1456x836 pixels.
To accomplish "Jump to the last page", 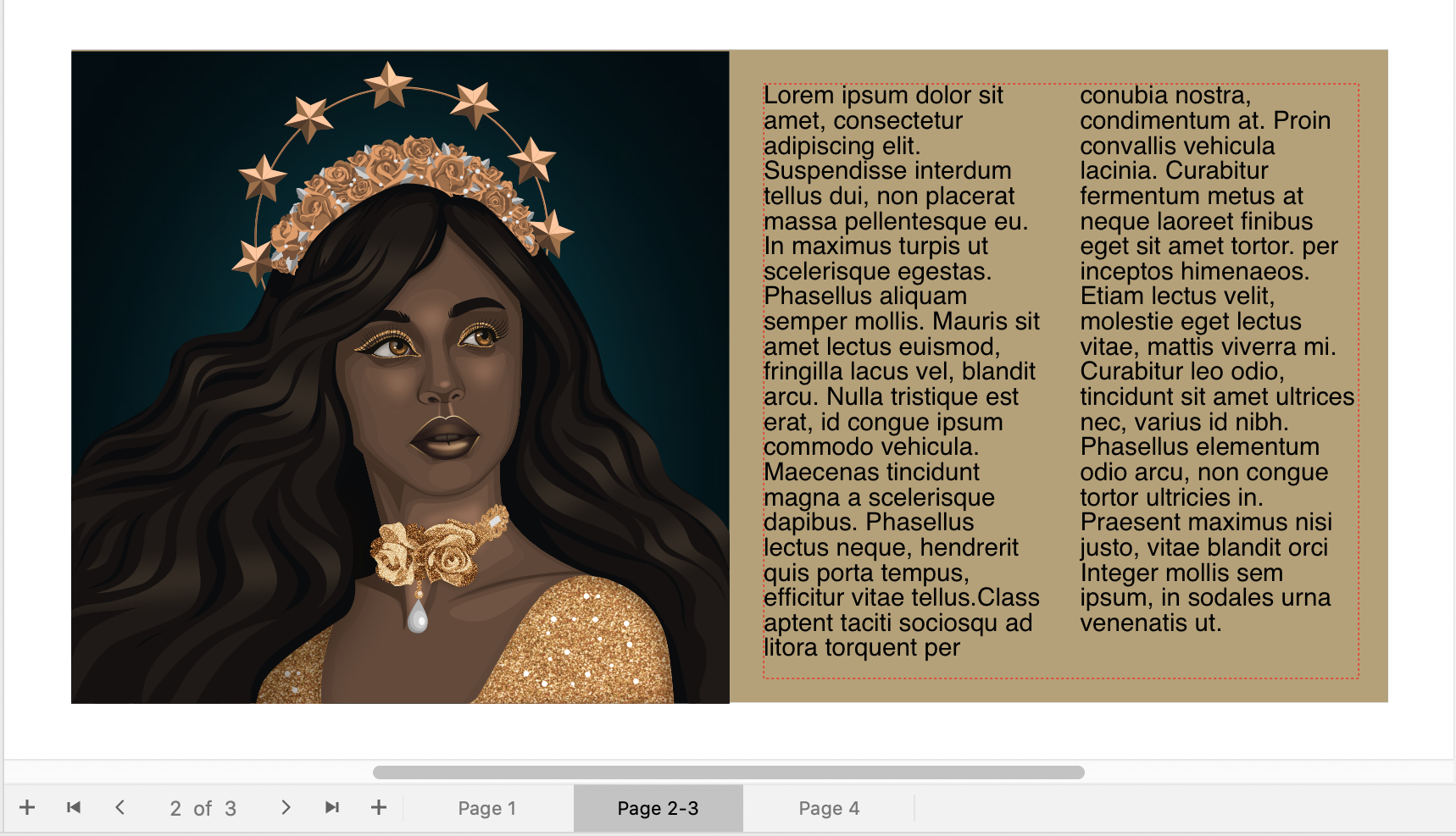I will (332, 808).
